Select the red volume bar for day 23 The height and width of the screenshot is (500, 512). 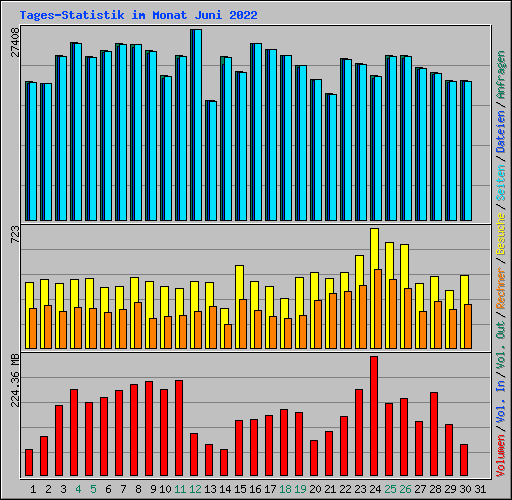[359, 432]
